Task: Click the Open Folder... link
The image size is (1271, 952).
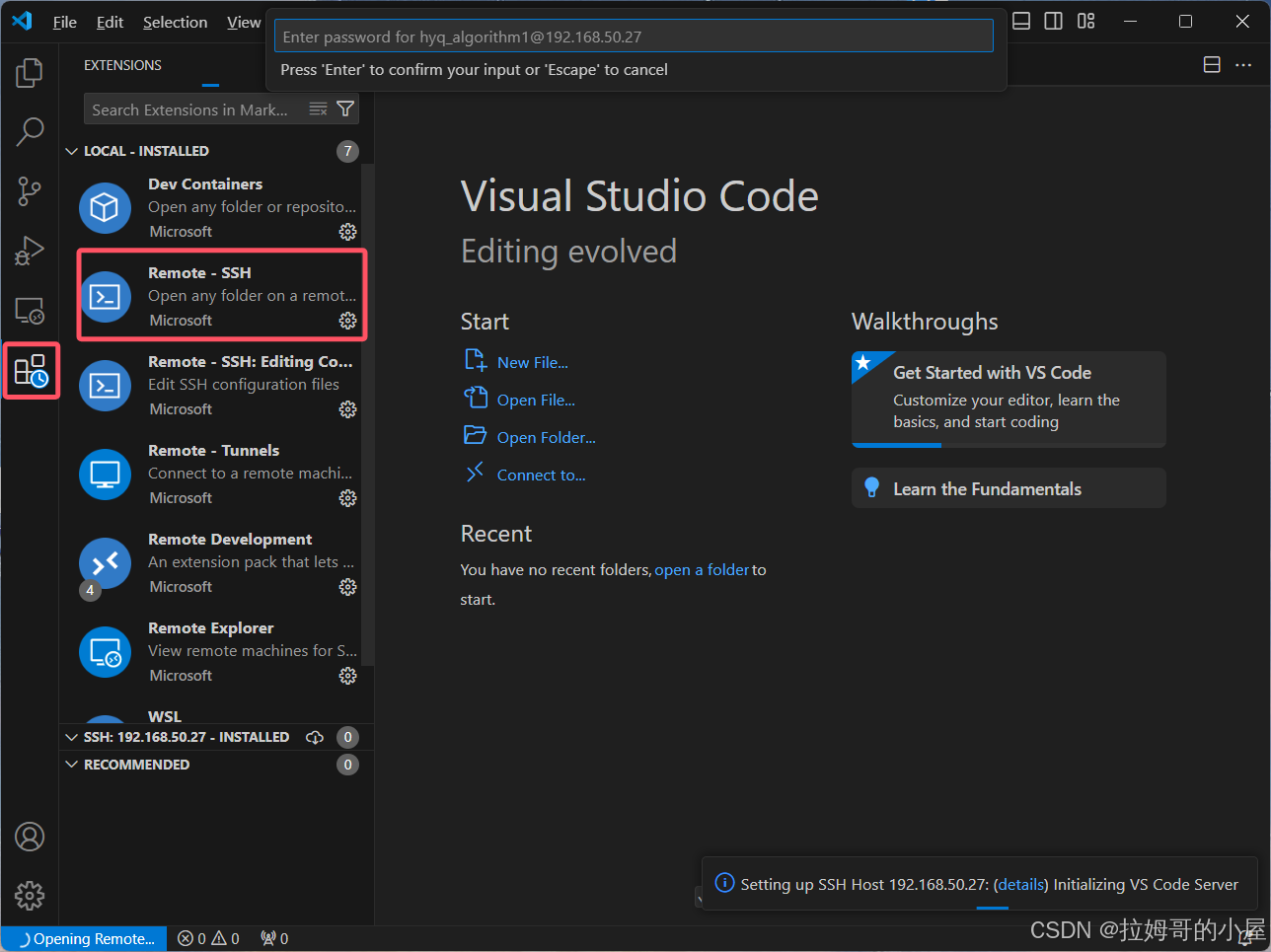Action: (546, 437)
